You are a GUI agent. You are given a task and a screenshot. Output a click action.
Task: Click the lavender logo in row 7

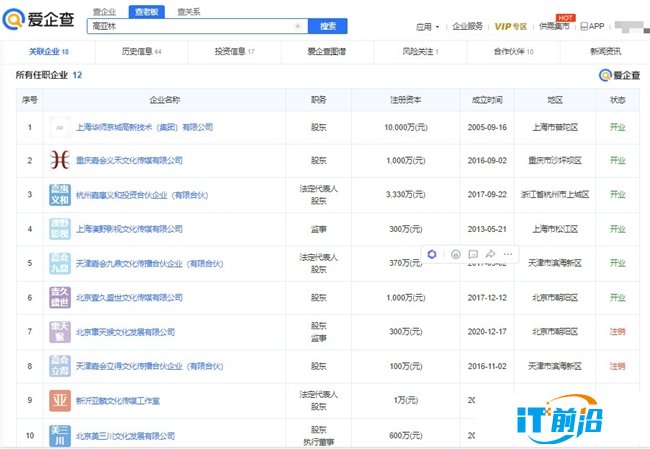pos(60,332)
